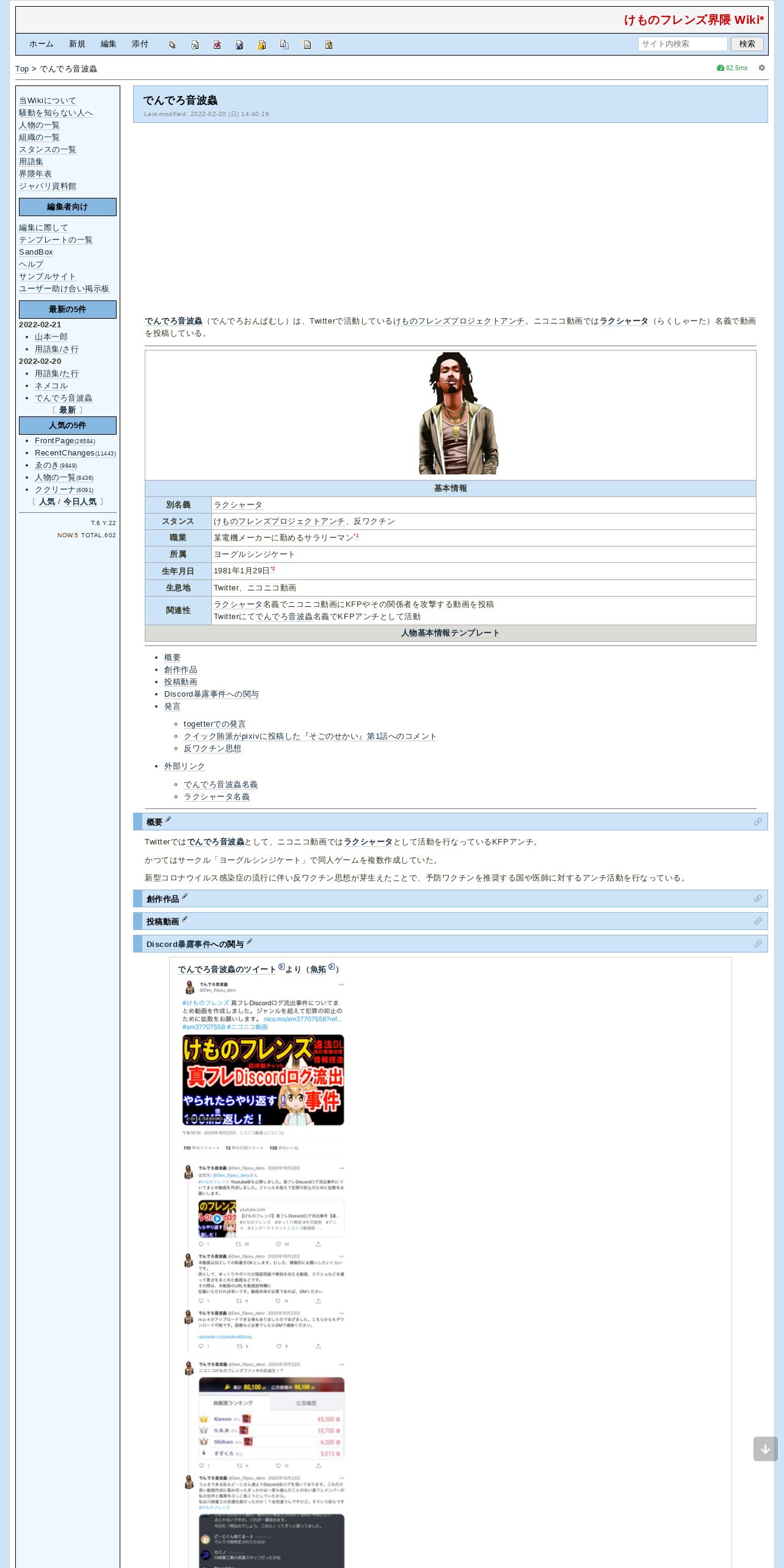The height and width of the screenshot is (1568, 784).
Task: Click the external-link icon after 魚拓
Action: click(x=332, y=967)
